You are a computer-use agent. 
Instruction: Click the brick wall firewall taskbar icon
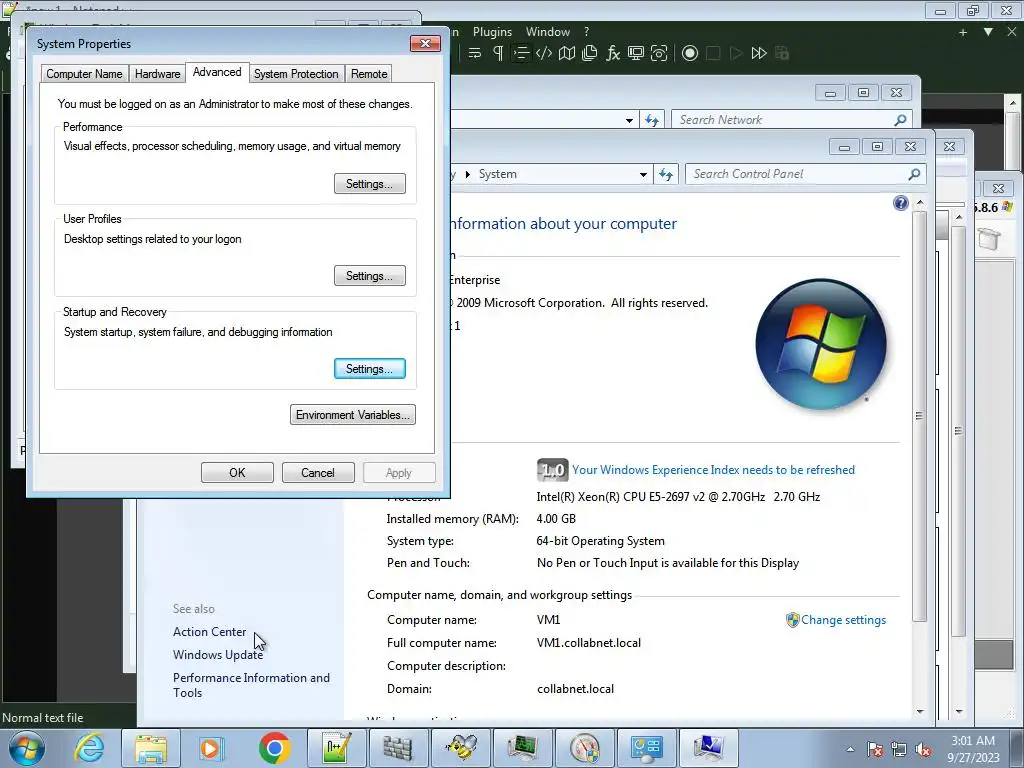tap(398, 748)
